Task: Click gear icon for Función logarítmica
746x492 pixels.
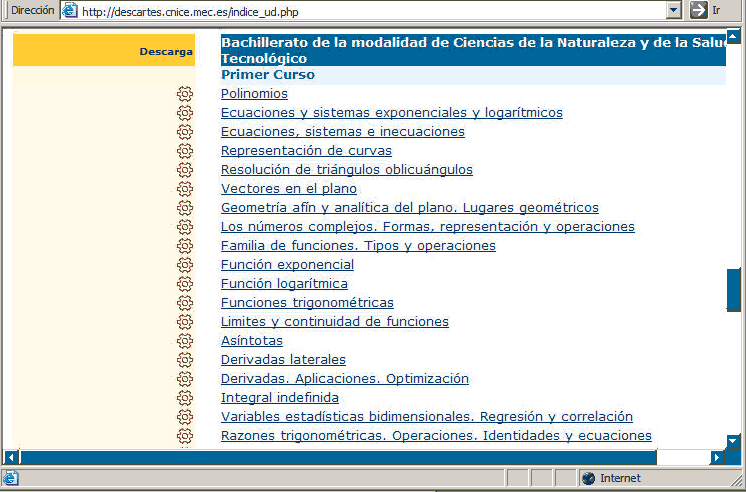Action: pyautogui.click(x=185, y=284)
